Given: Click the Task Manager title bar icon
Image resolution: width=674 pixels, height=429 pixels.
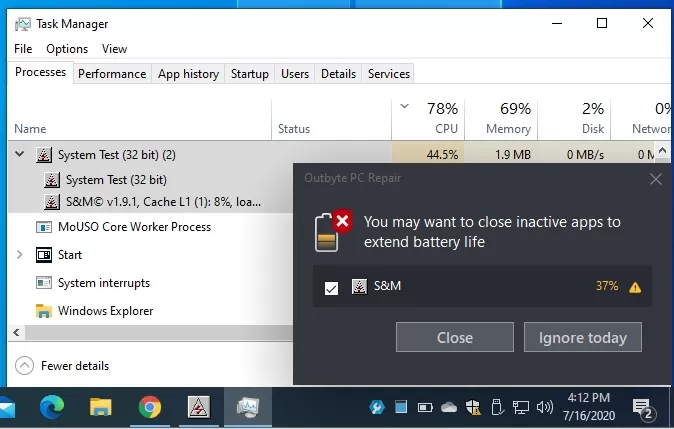Looking at the screenshot, I should (23, 24).
